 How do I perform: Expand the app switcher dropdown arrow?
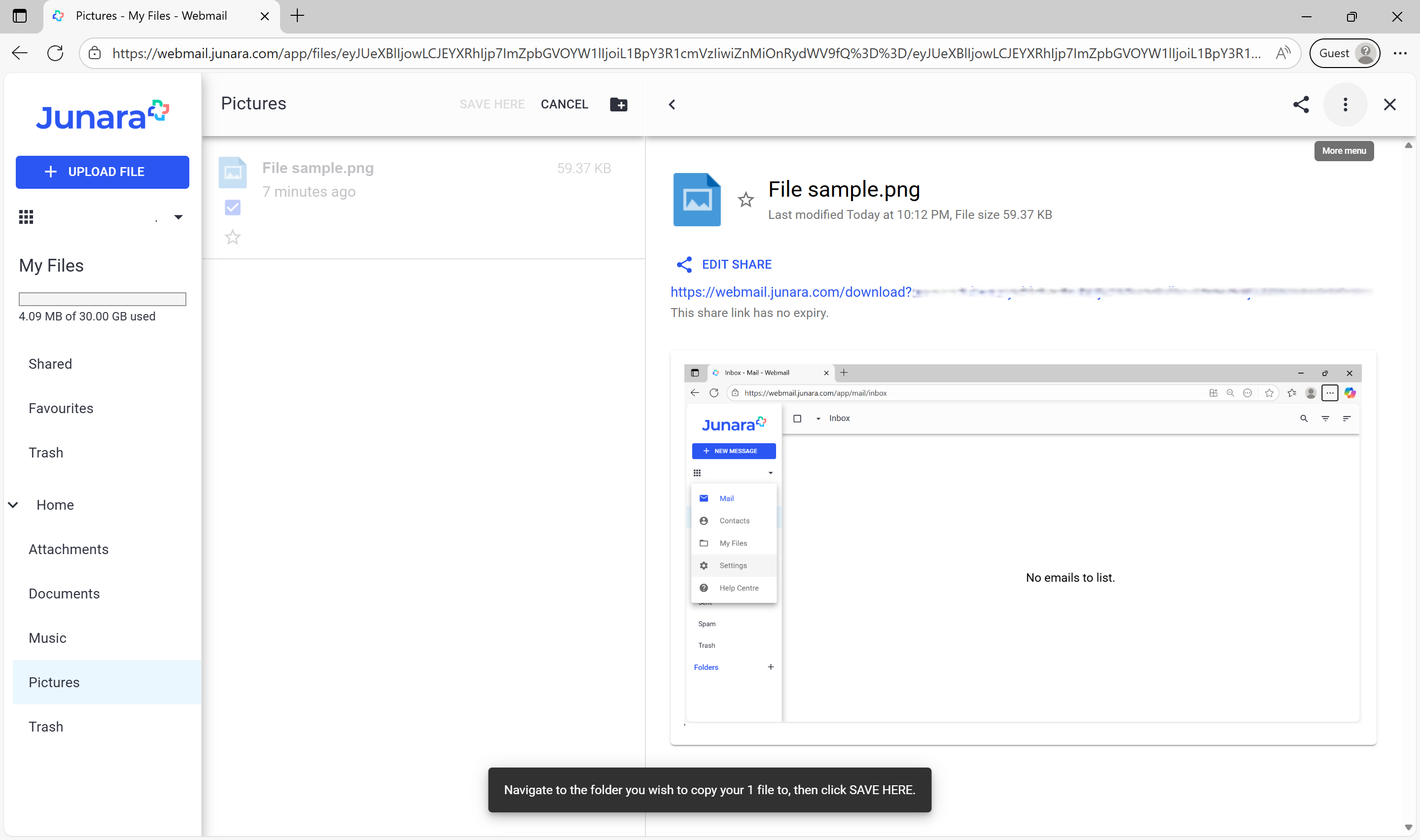pos(178,217)
